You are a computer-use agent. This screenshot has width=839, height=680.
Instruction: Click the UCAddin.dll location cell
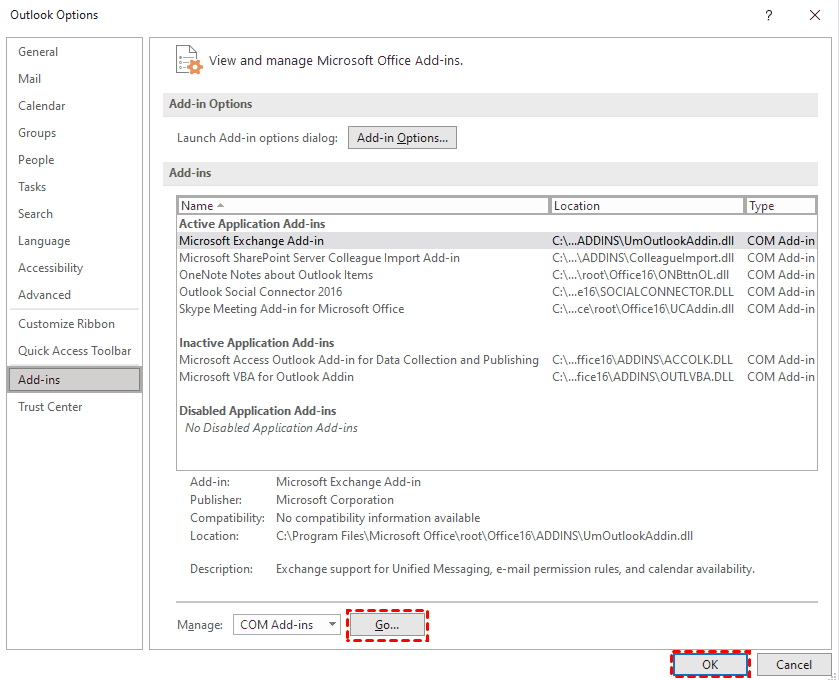tap(643, 309)
